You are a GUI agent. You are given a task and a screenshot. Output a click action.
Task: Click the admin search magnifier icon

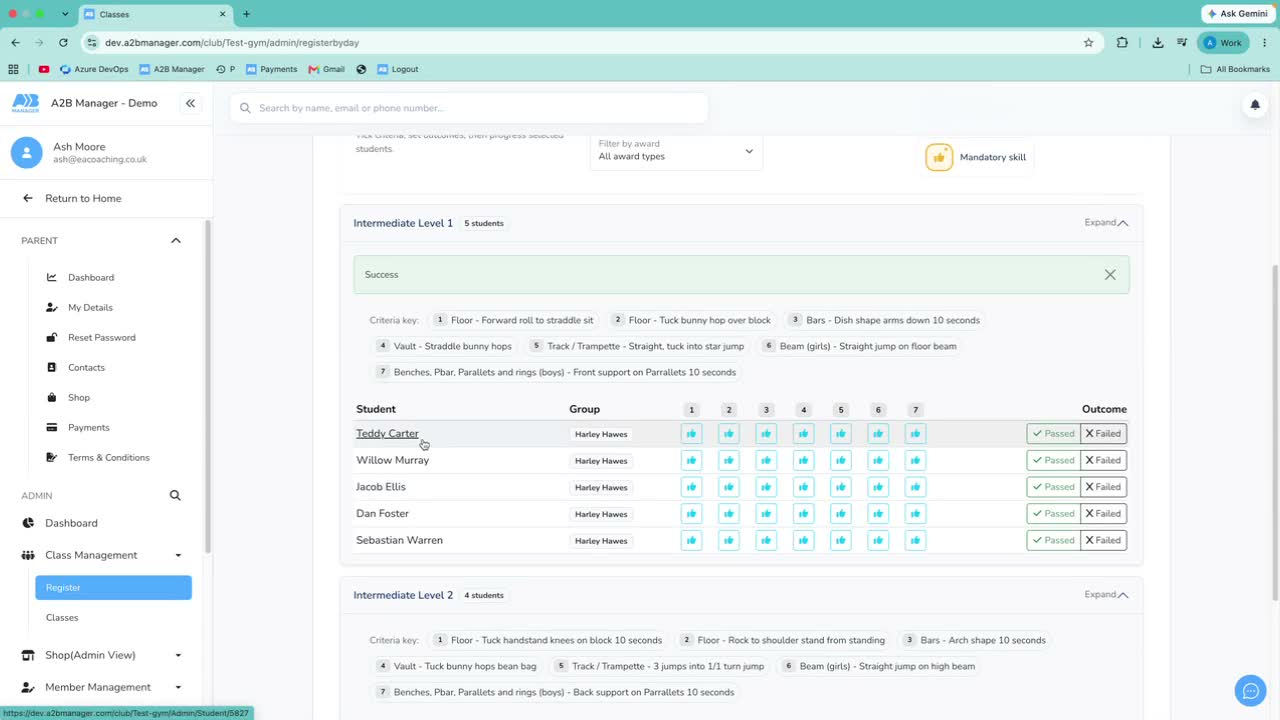pyautogui.click(x=175, y=495)
